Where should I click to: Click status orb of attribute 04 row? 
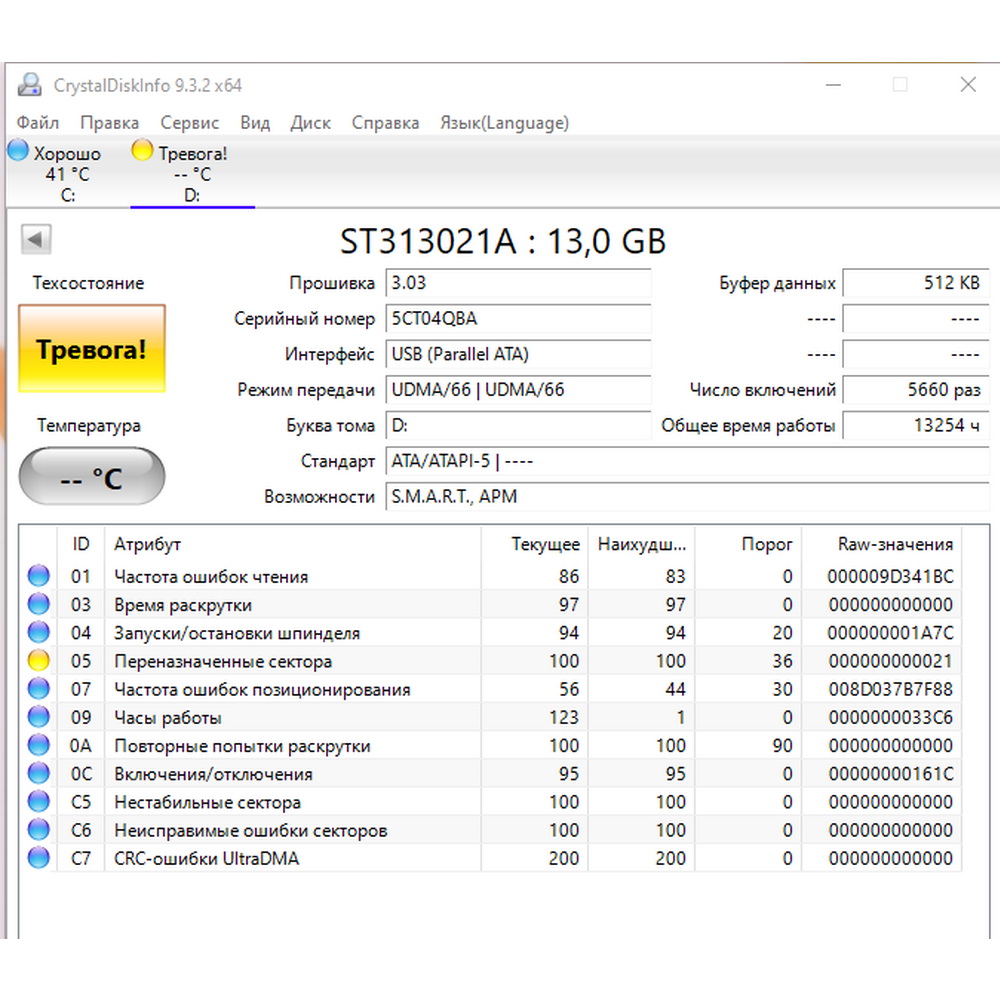[x=38, y=632]
